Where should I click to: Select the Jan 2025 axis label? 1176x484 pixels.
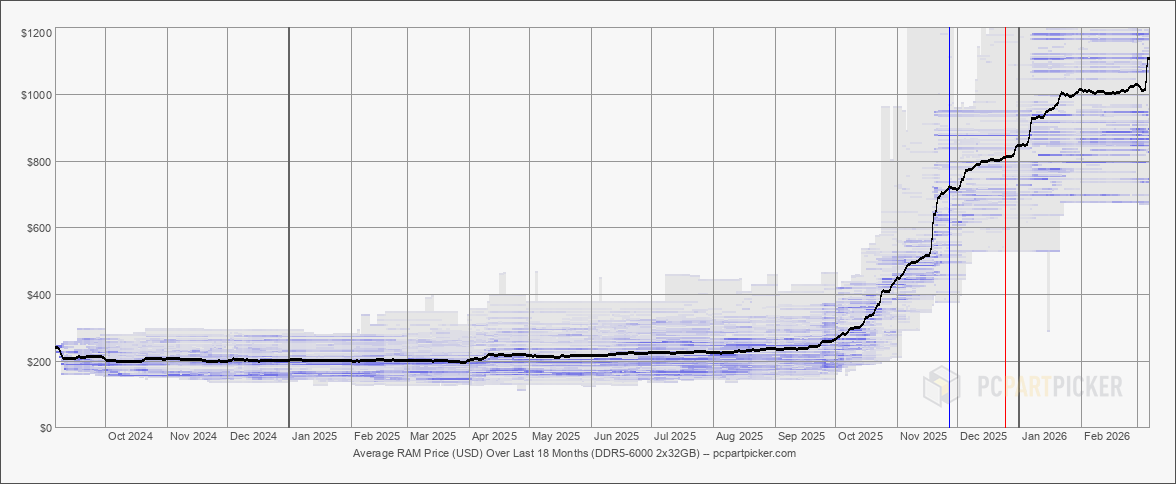[x=314, y=436]
